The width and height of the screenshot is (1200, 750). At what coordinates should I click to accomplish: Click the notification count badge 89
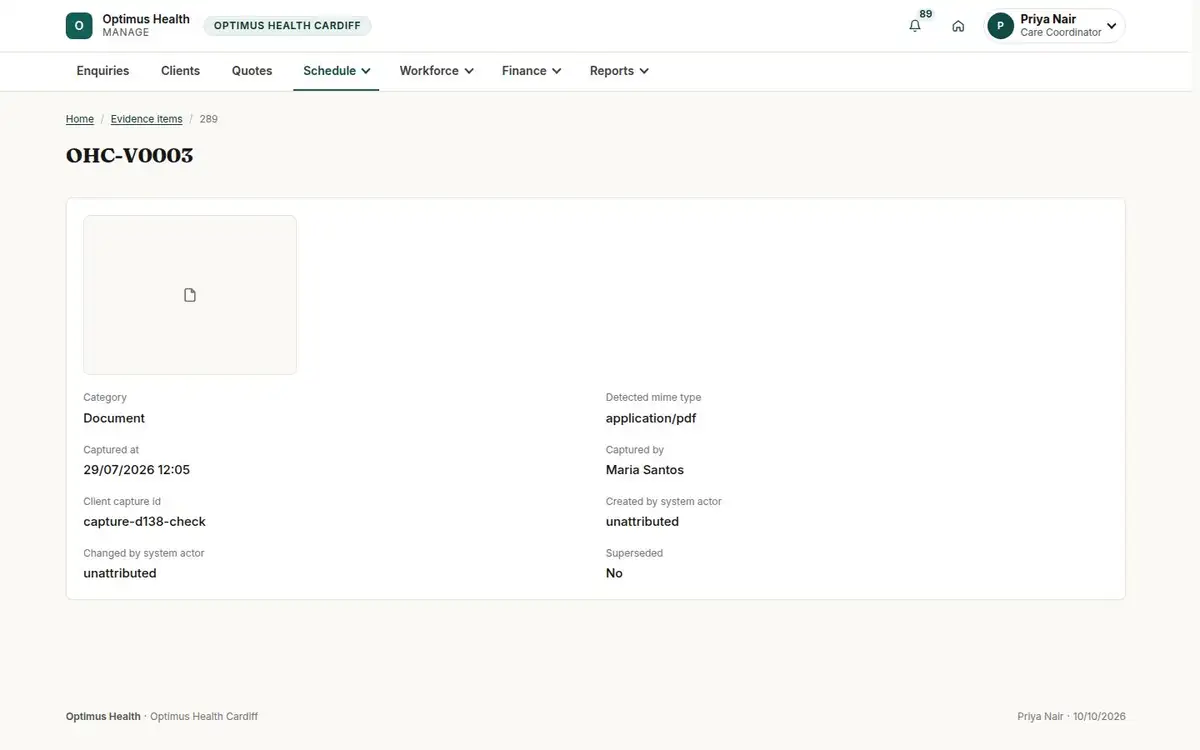click(926, 14)
